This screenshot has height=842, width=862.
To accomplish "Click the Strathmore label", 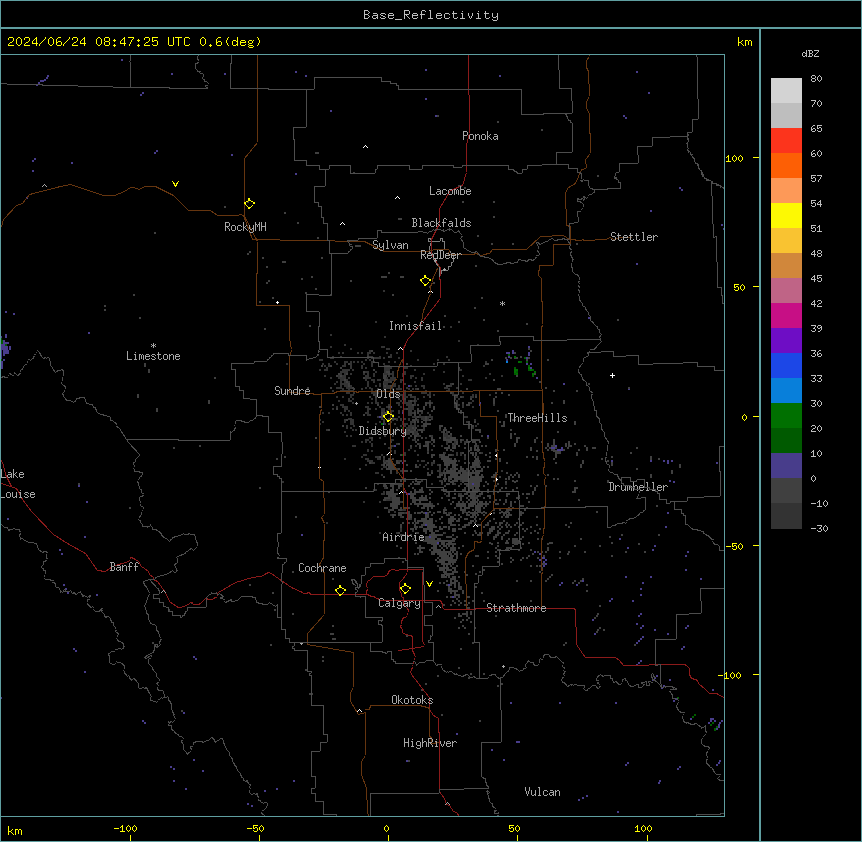I will (516, 608).
